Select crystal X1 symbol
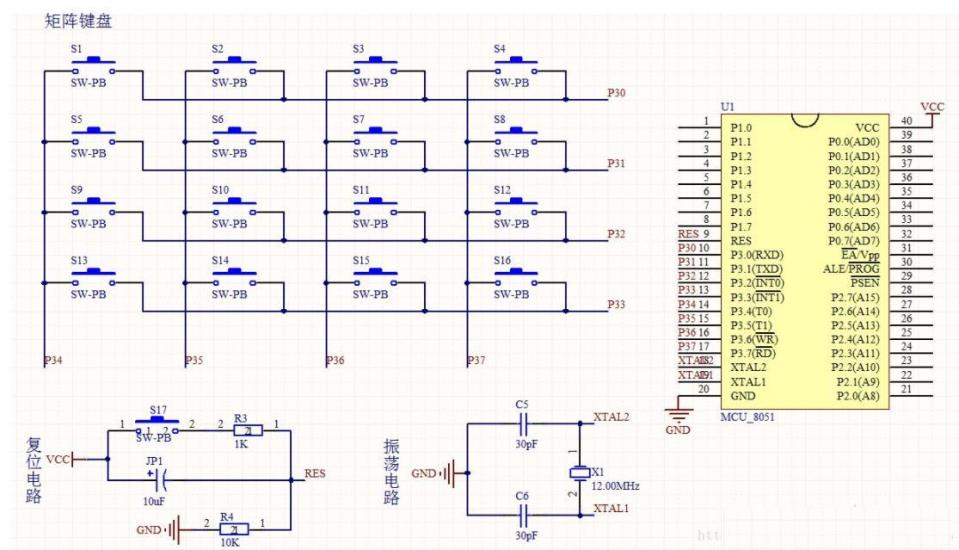Image resolution: width=959 pixels, height=550 pixels. click(580, 472)
